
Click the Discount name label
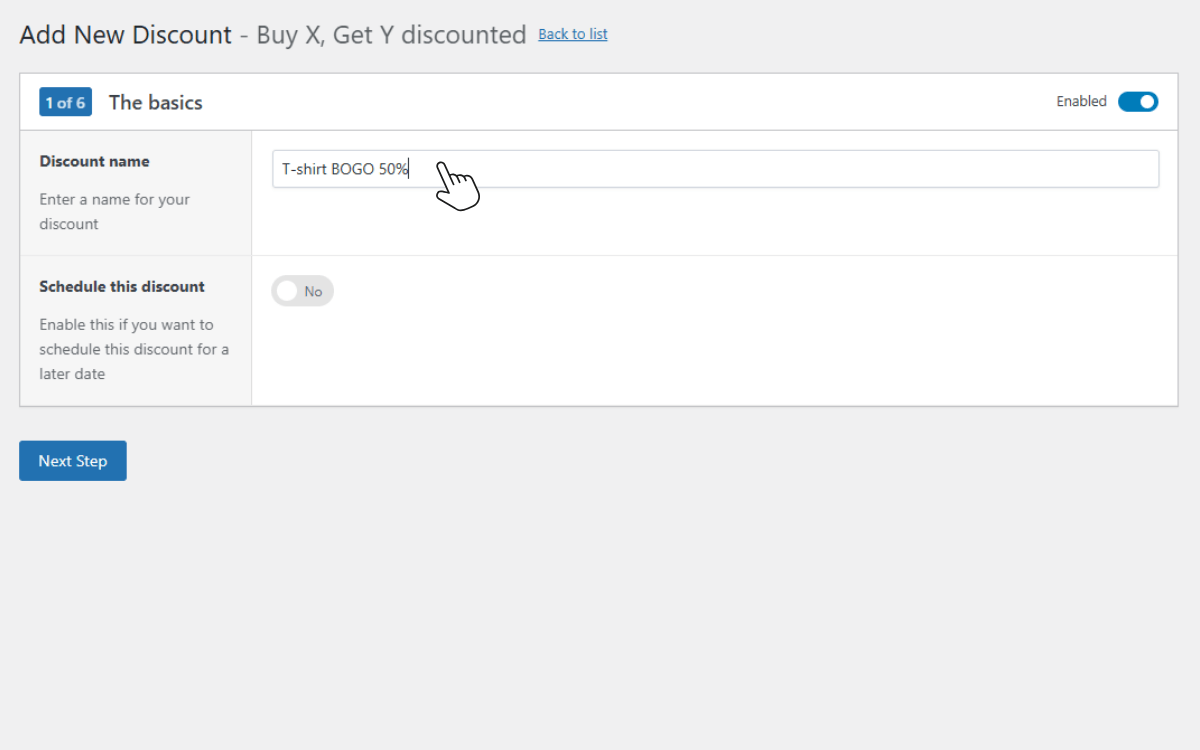click(x=94, y=161)
